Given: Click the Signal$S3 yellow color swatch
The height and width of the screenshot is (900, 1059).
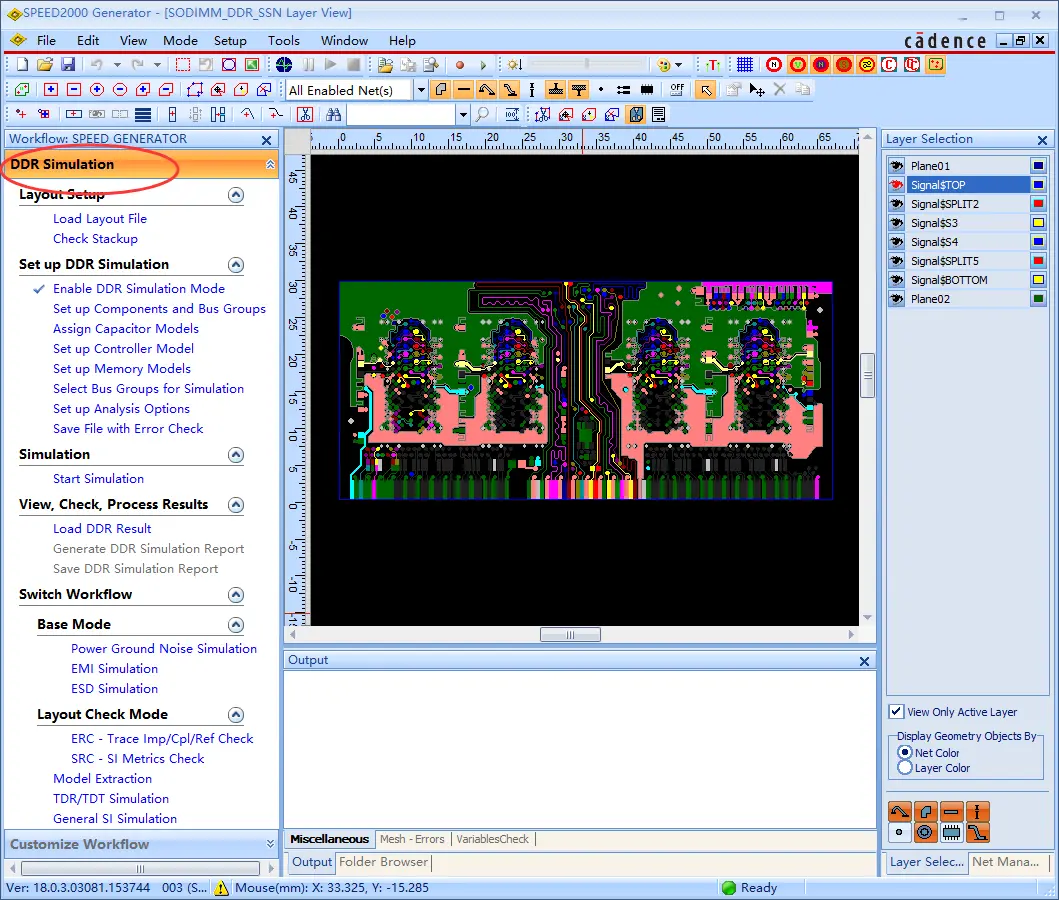Looking at the screenshot, I should pos(1038,223).
